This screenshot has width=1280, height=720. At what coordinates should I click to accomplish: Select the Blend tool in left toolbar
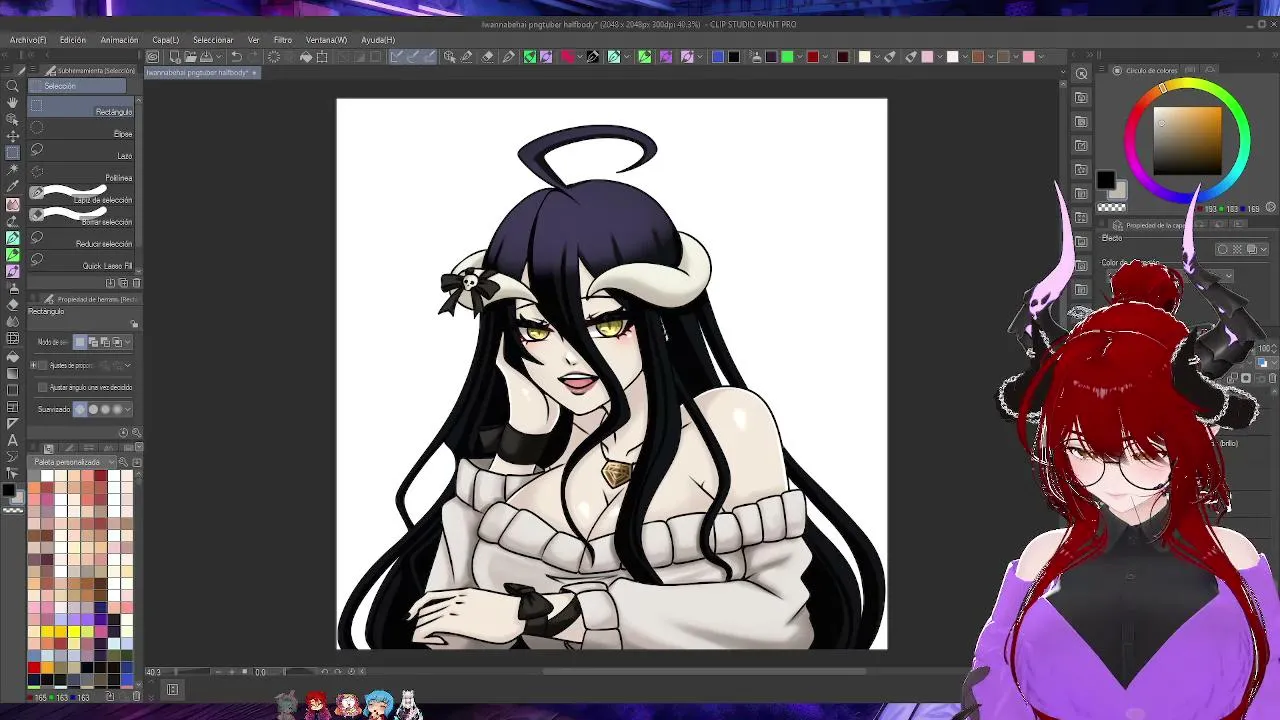12,322
